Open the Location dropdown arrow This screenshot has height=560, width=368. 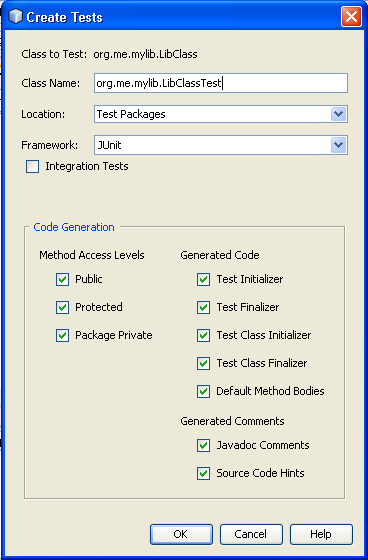338,114
